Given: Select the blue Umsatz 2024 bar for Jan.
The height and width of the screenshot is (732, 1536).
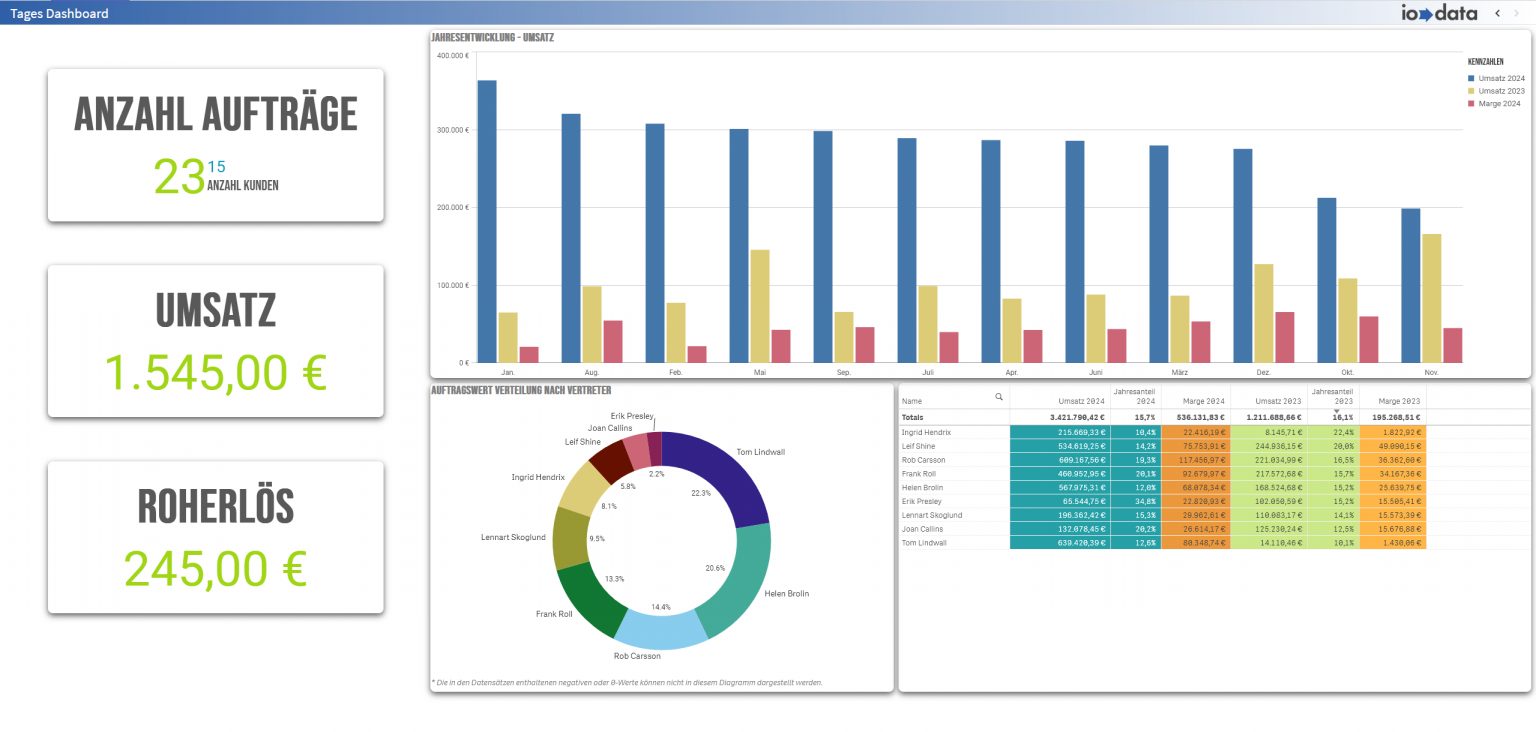Looking at the screenshot, I should pos(487,221).
